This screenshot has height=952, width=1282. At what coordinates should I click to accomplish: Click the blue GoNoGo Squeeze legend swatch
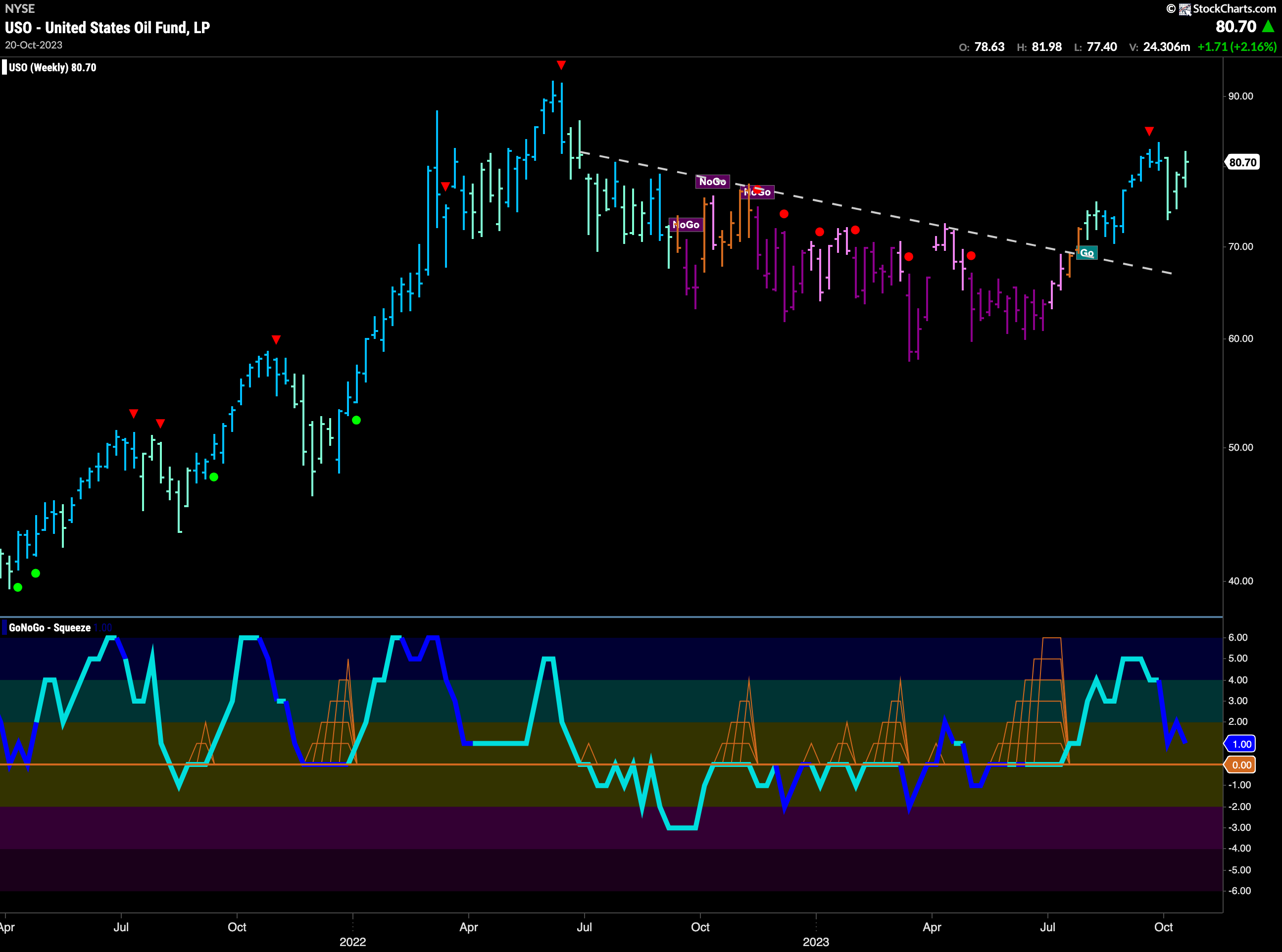4,627
